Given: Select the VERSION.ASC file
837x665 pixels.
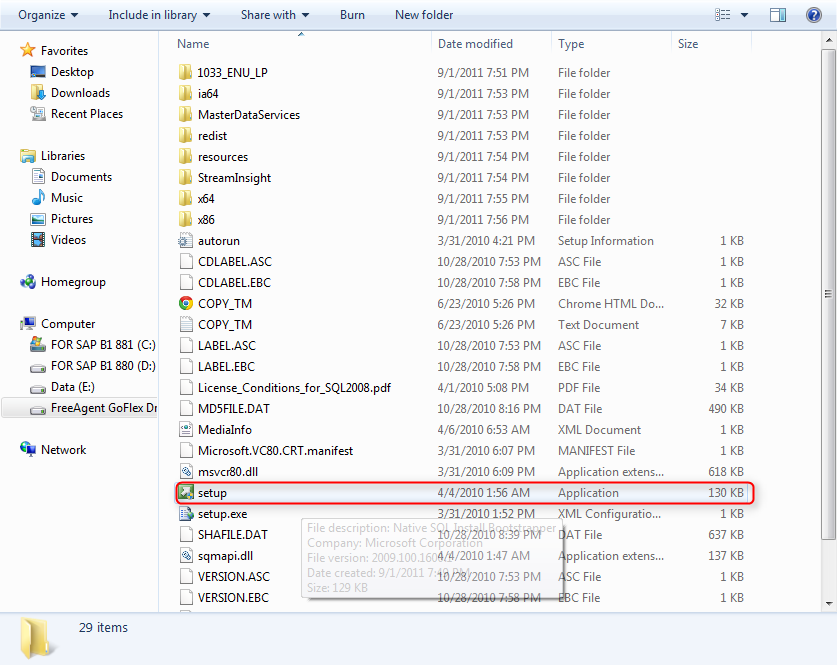Looking at the screenshot, I should (x=234, y=576).
